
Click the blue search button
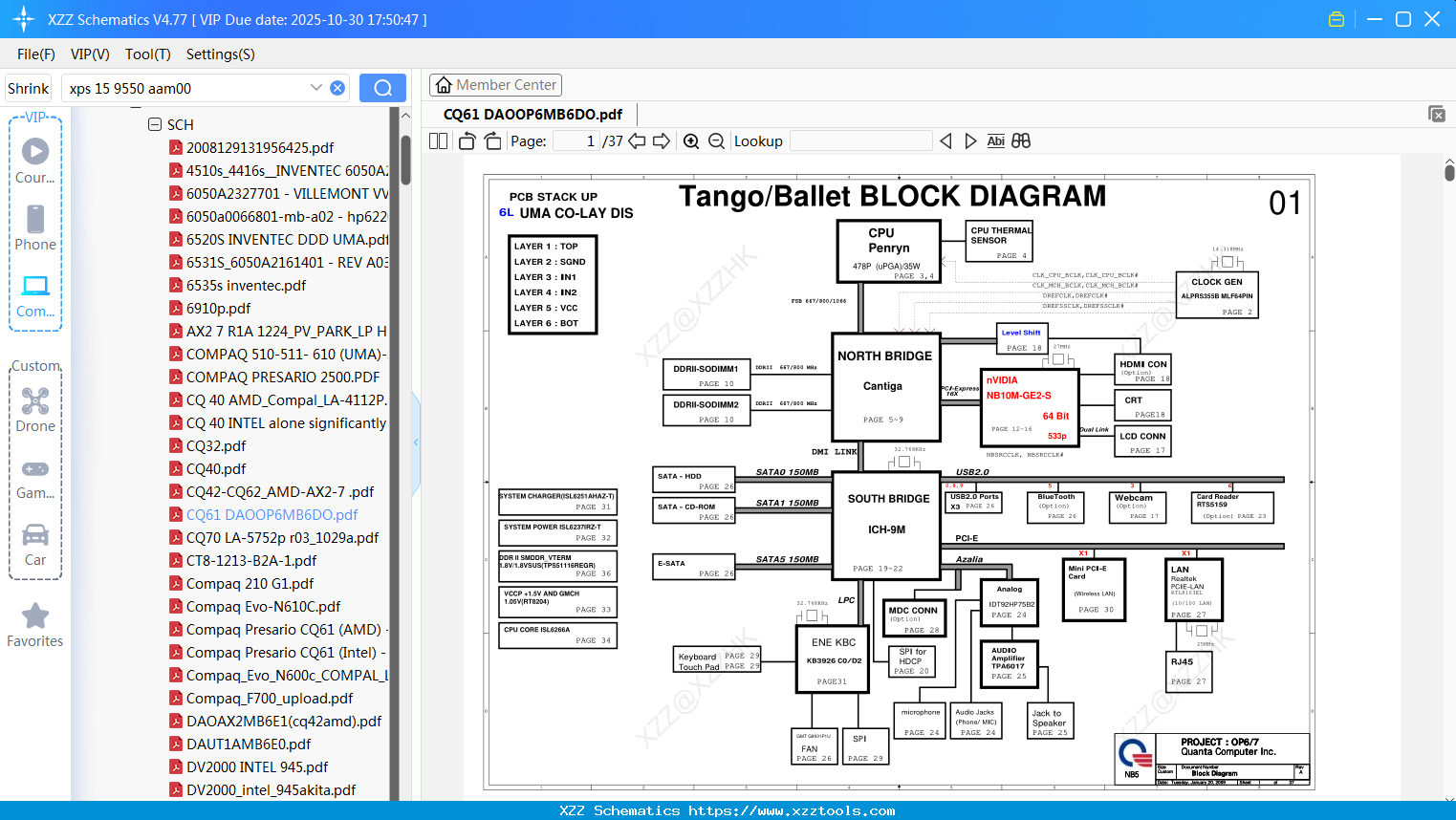pyautogui.click(x=382, y=88)
